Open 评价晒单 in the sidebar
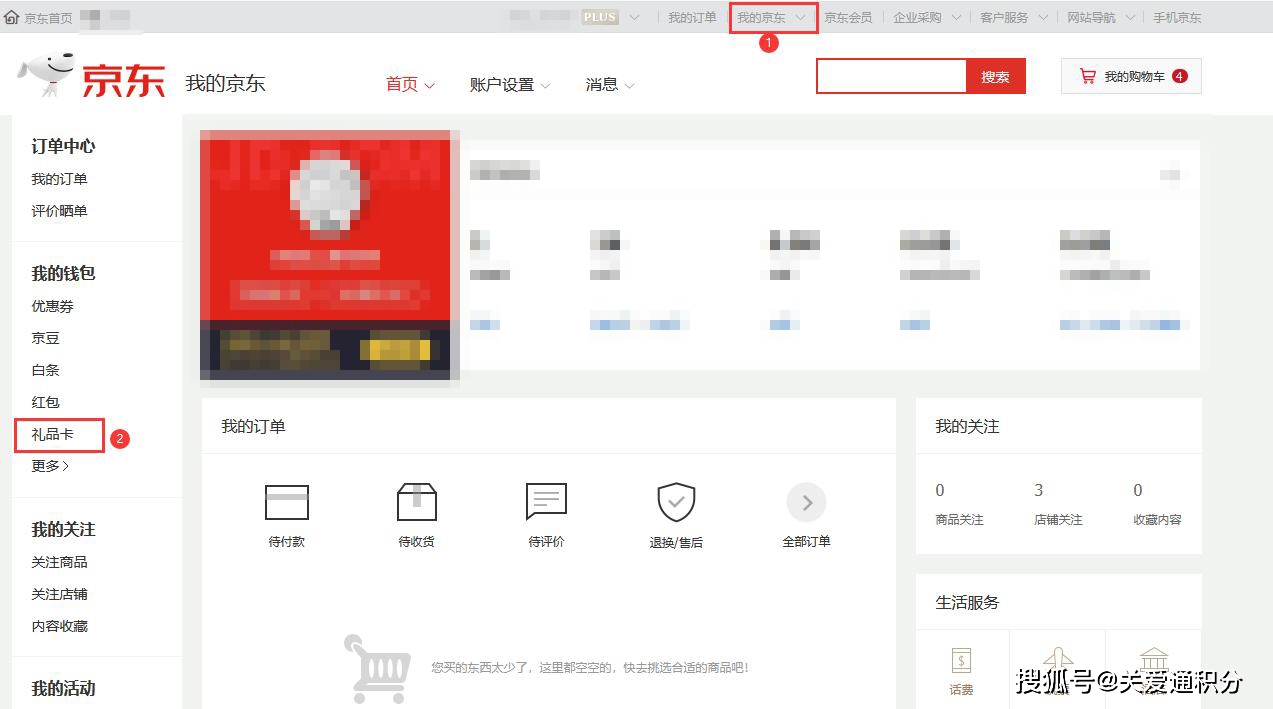Viewport: 1273px width, 709px height. click(59, 211)
